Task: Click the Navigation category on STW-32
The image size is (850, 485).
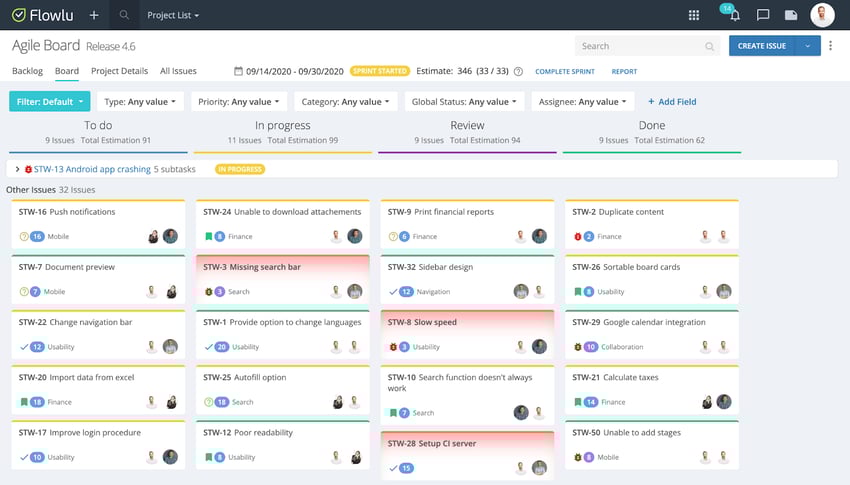Action: (433, 292)
